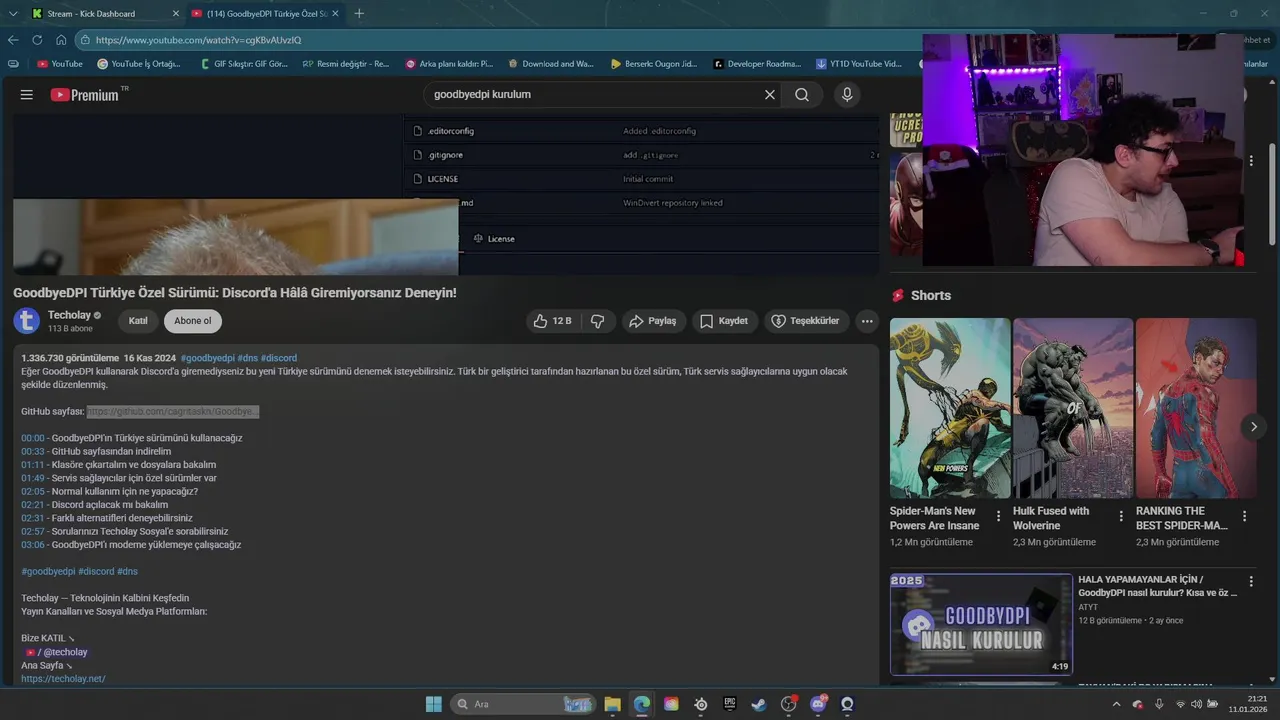Image resolution: width=1280 pixels, height=720 pixels.
Task: Open Discord from the taskbar
Action: [818, 704]
